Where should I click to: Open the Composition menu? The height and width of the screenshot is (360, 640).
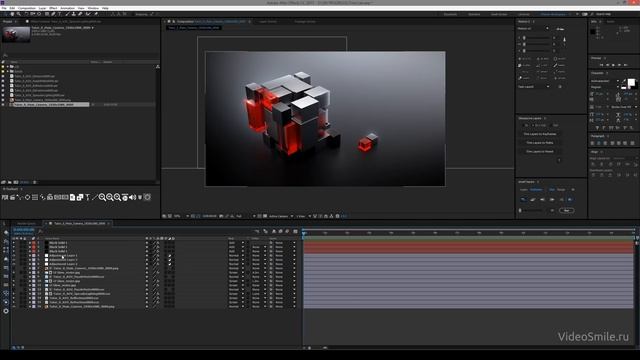coord(27,8)
